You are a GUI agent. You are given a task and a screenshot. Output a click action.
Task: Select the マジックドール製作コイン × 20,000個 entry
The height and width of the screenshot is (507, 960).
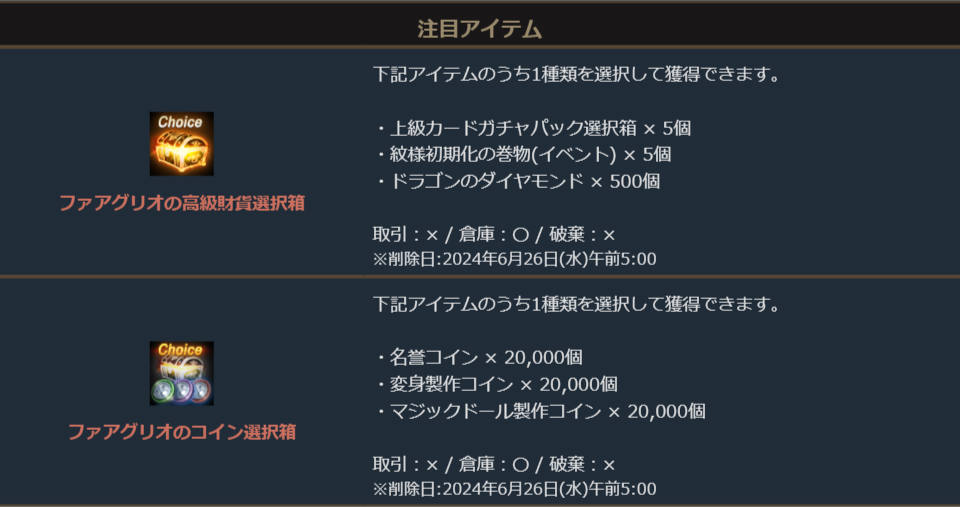point(540,411)
